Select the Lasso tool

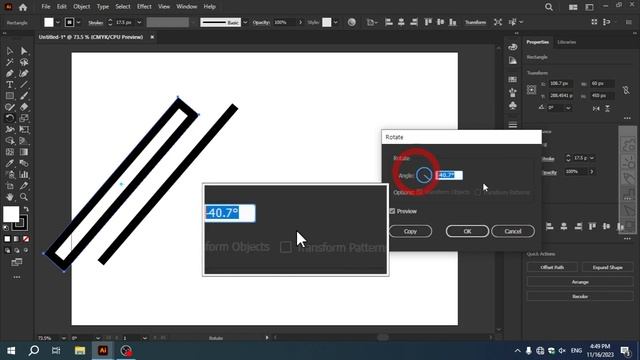point(24,62)
